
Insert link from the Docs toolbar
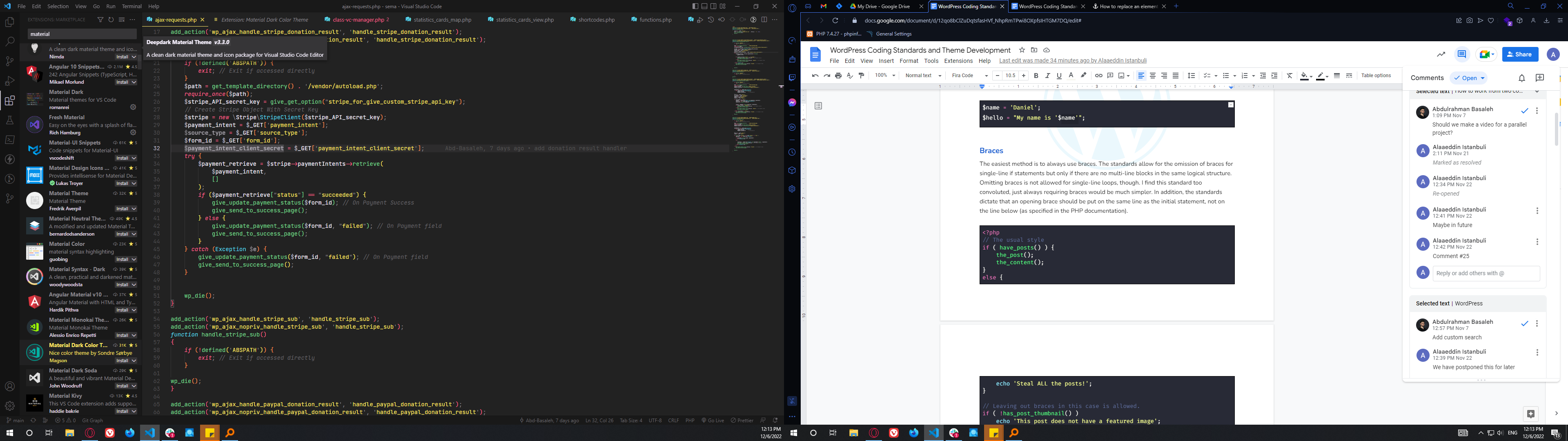1099,76
